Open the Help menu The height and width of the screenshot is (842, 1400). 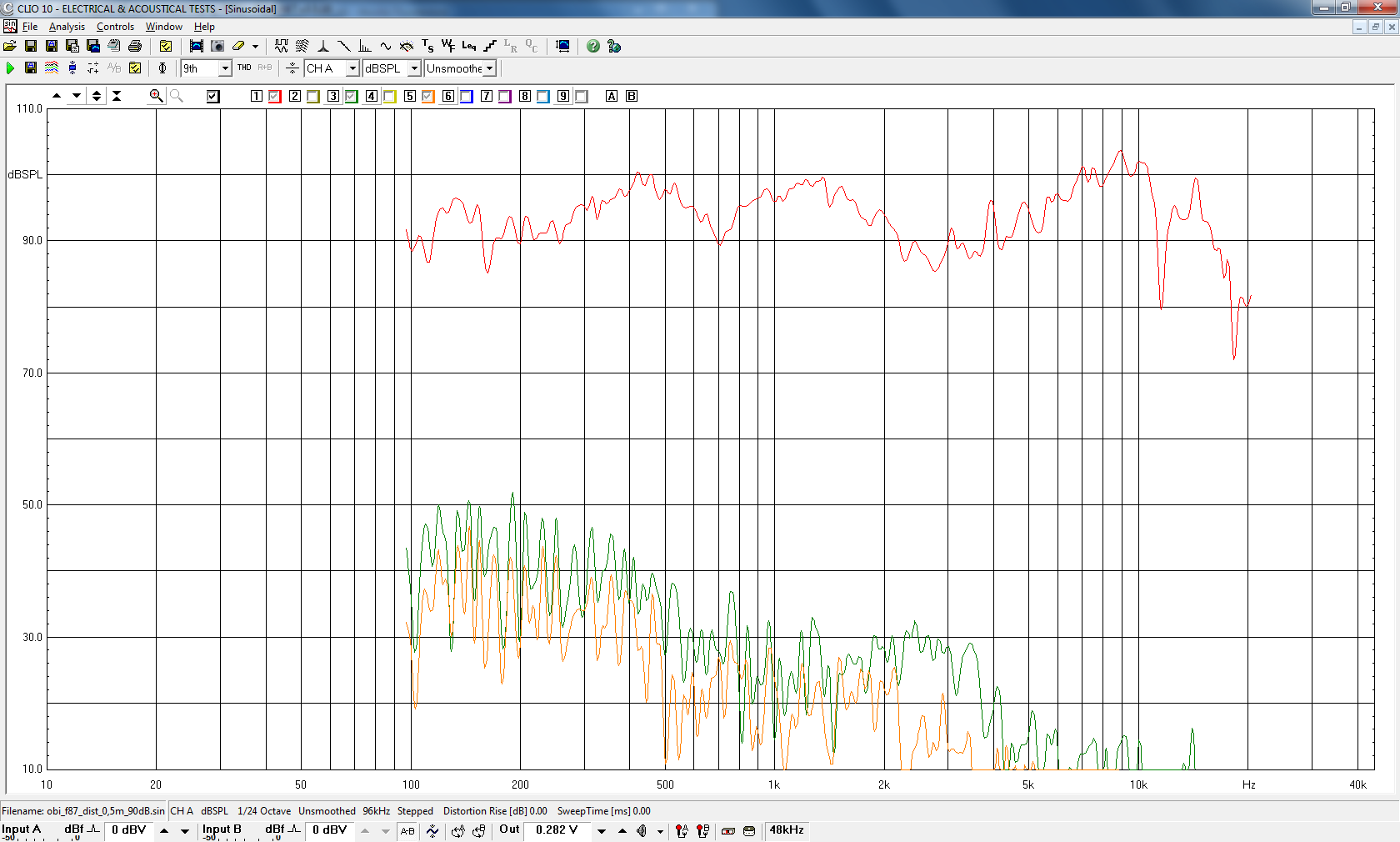click(204, 27)
